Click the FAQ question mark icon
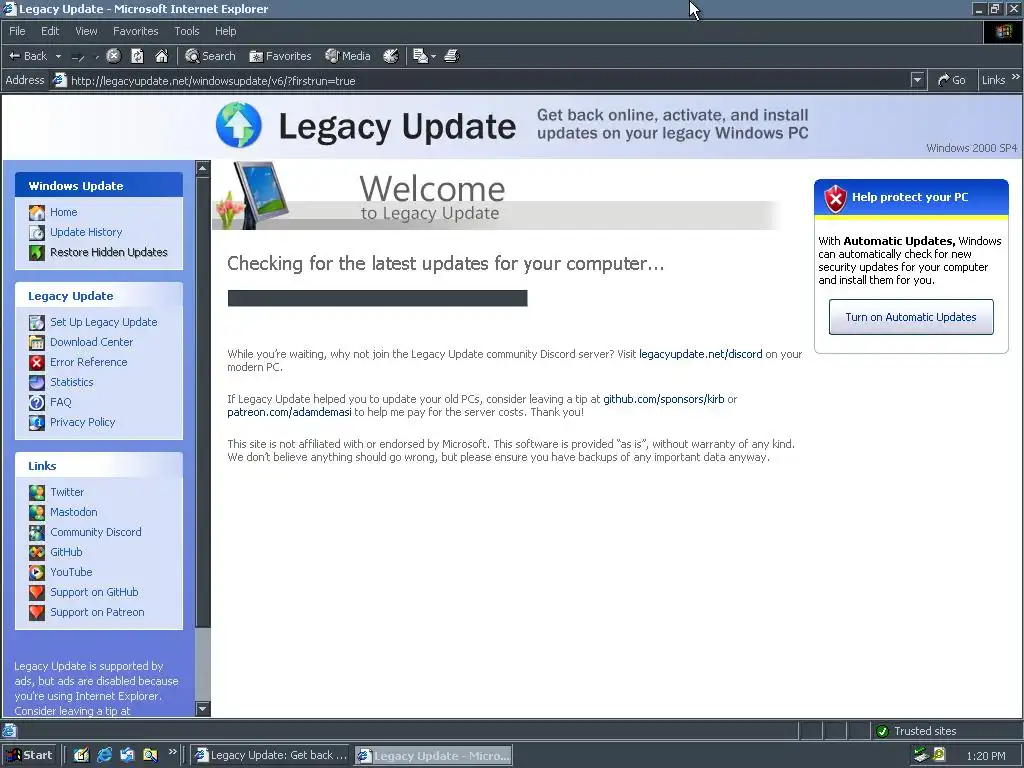Image resolution: width=1024 pixels, height=768 pixels. (x=37, y=402)
